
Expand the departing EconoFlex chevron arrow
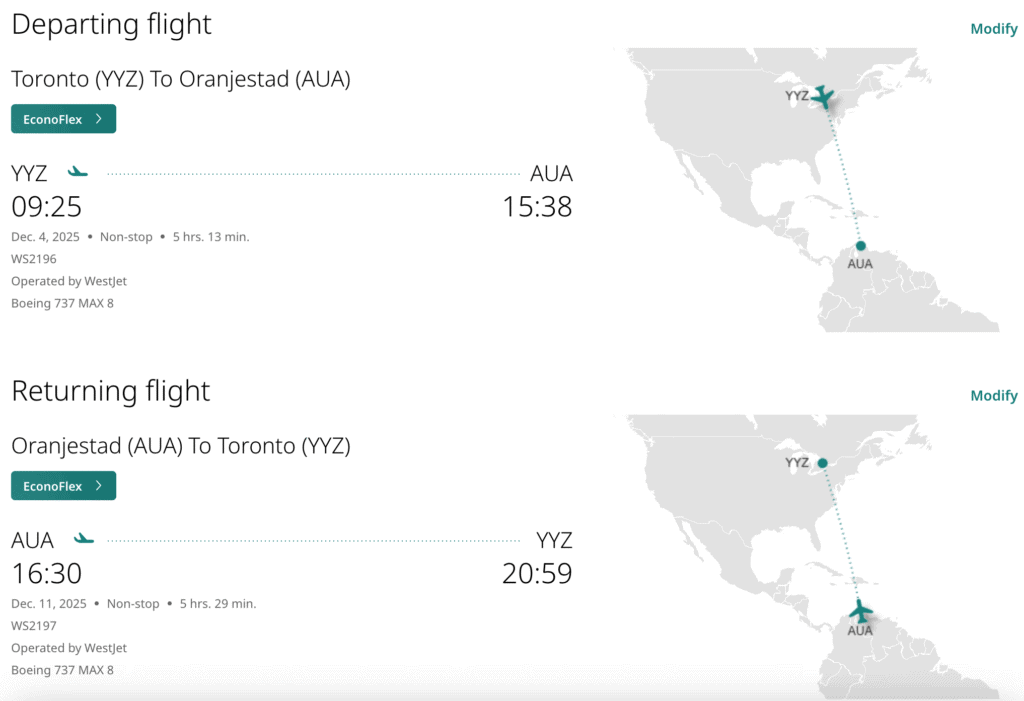coord(98,119)
